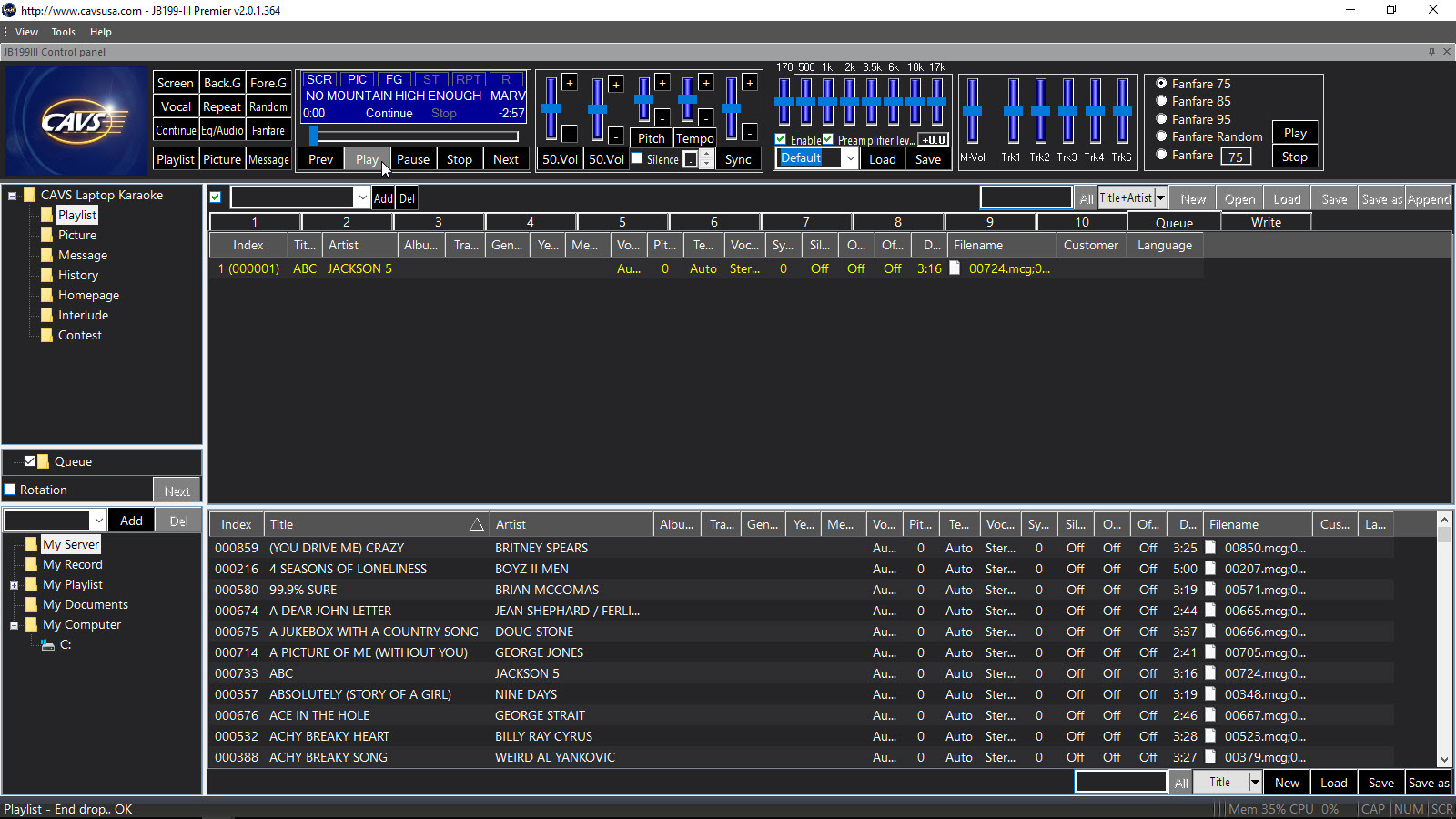Select the Fanfare Random radio button
The image size is (1456, 819).
coord(1161,136)
